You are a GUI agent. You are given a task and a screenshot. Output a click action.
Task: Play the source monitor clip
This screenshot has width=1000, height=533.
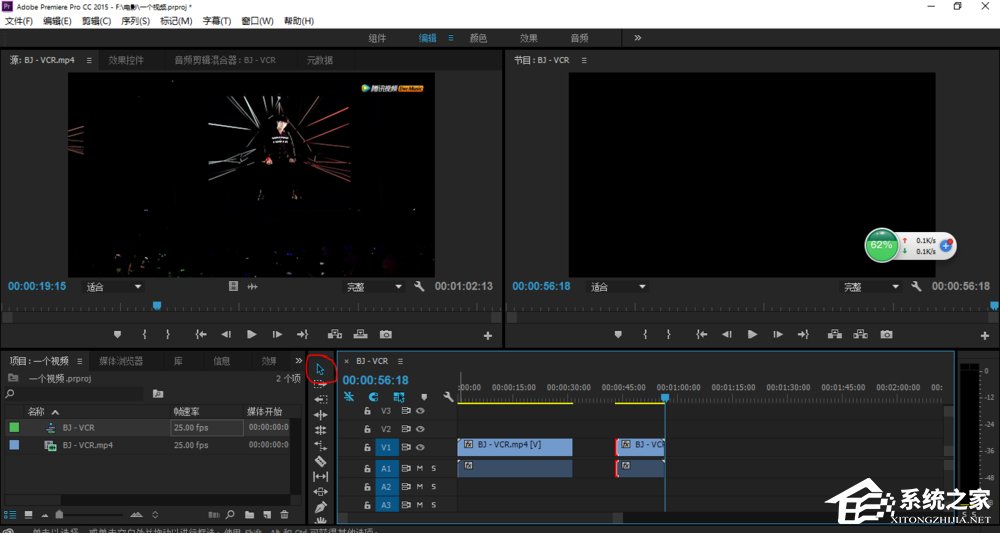(251, 334)
